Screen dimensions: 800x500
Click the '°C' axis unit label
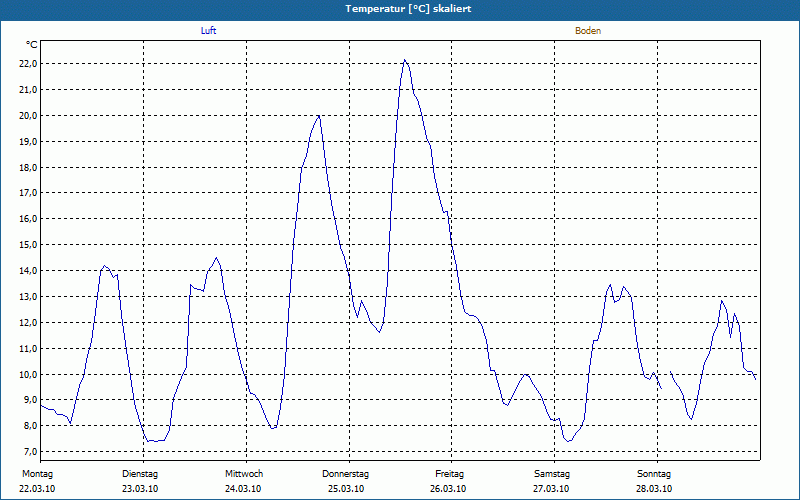[x=32, y=45]
